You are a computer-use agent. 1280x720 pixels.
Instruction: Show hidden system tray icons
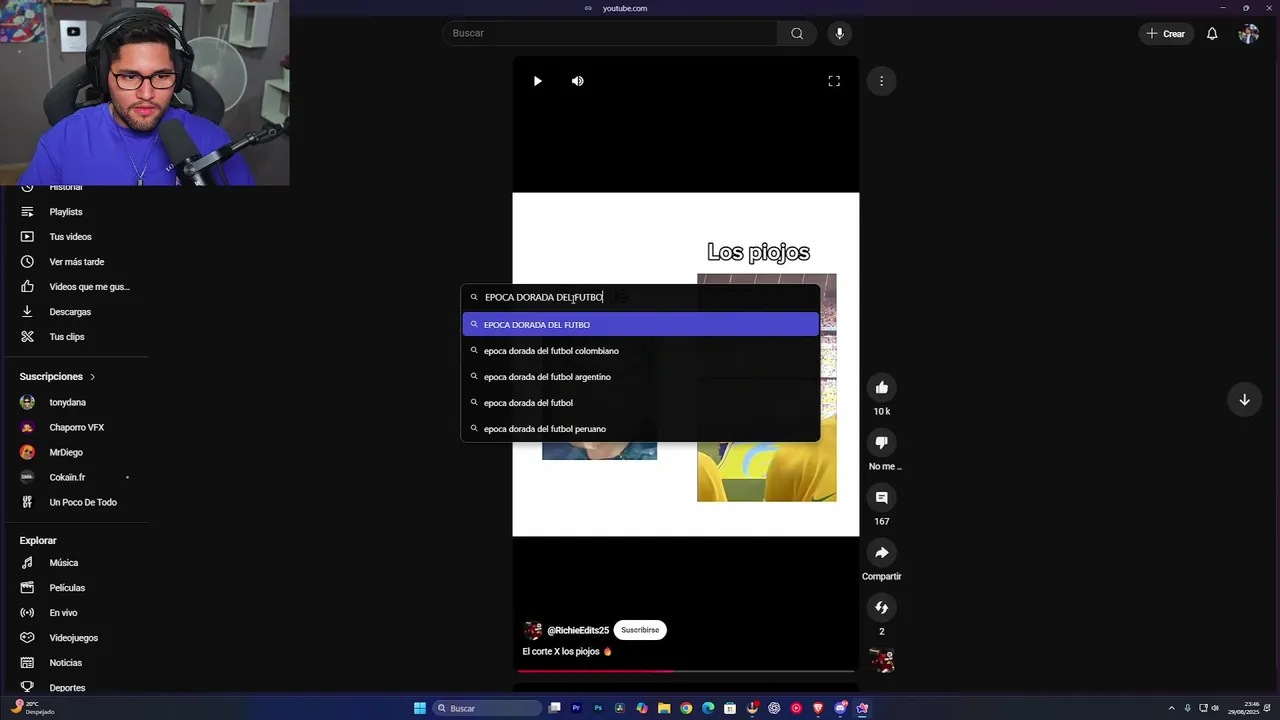click(1172, 708)
